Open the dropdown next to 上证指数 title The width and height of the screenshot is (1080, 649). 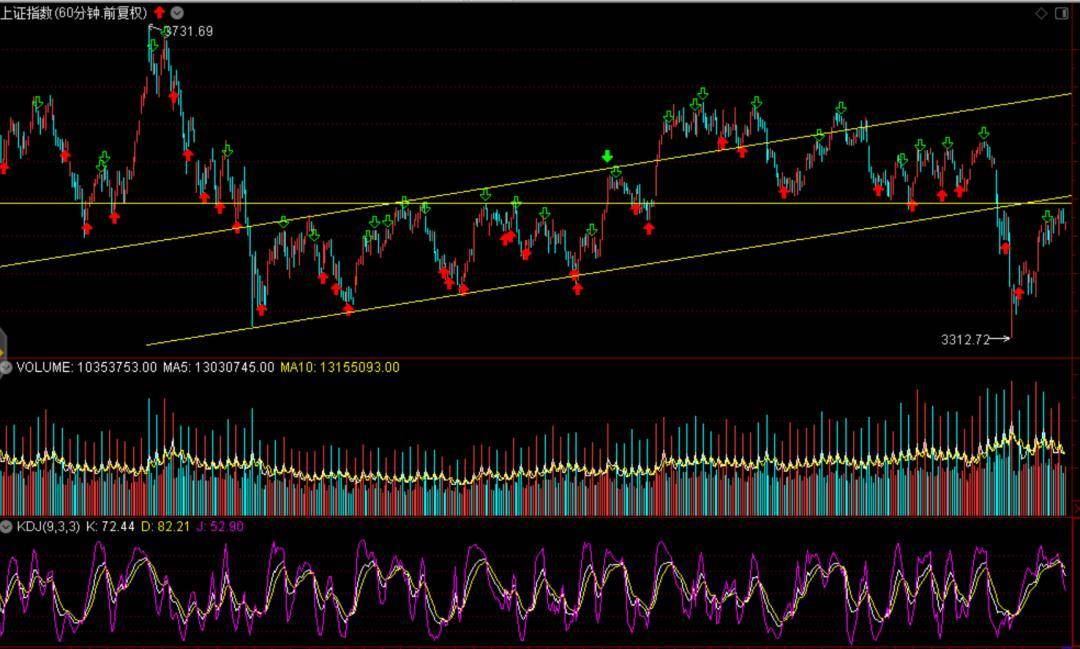pos(177,12)
